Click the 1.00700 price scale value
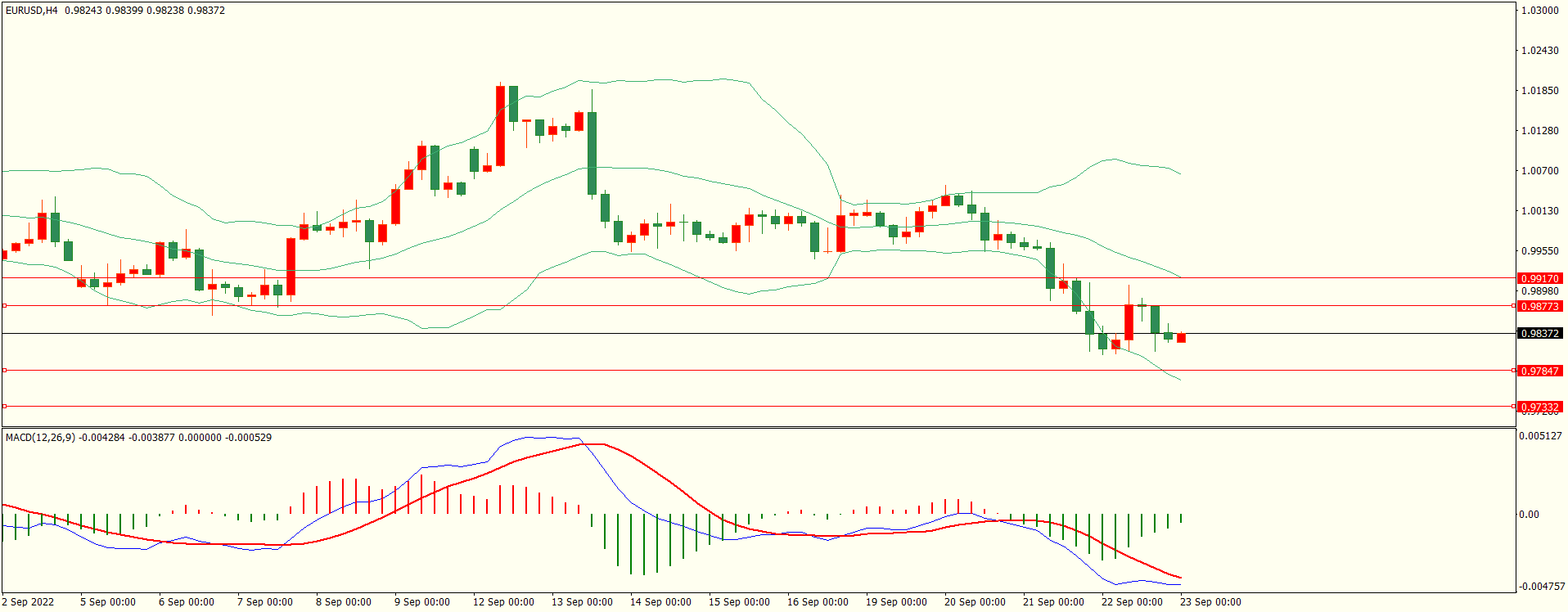 pos(1539,171)
